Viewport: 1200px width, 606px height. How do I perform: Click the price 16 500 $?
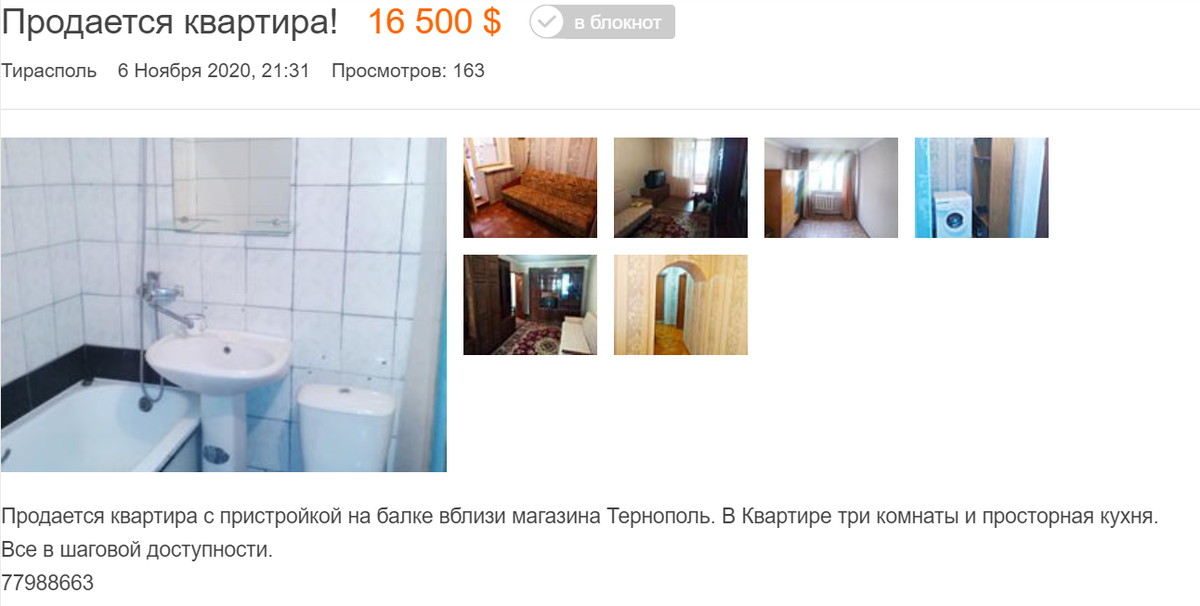(x=435, y=22)
